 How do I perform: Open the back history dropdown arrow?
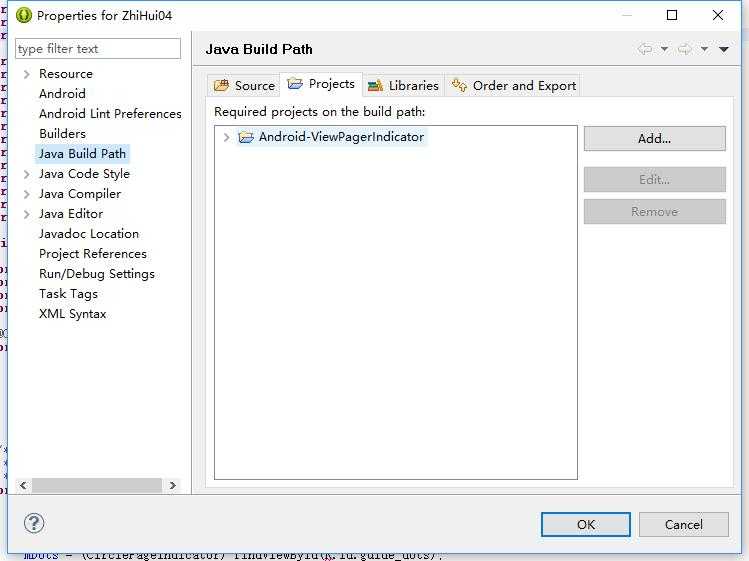(x=664, y=49)
